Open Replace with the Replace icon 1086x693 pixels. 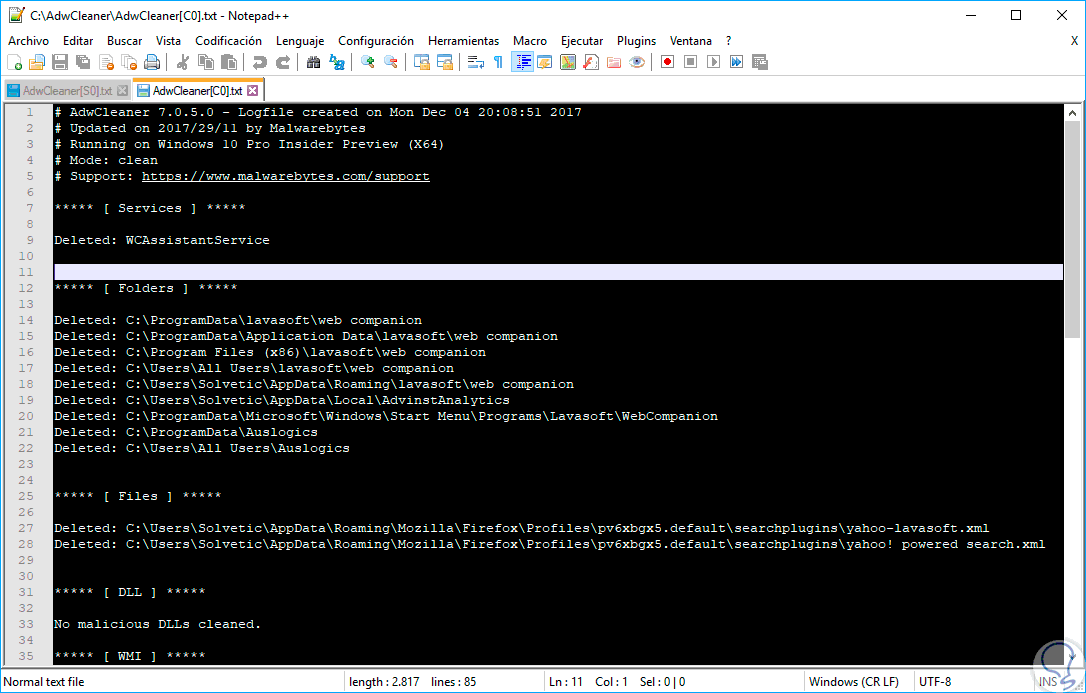[337, 62]
